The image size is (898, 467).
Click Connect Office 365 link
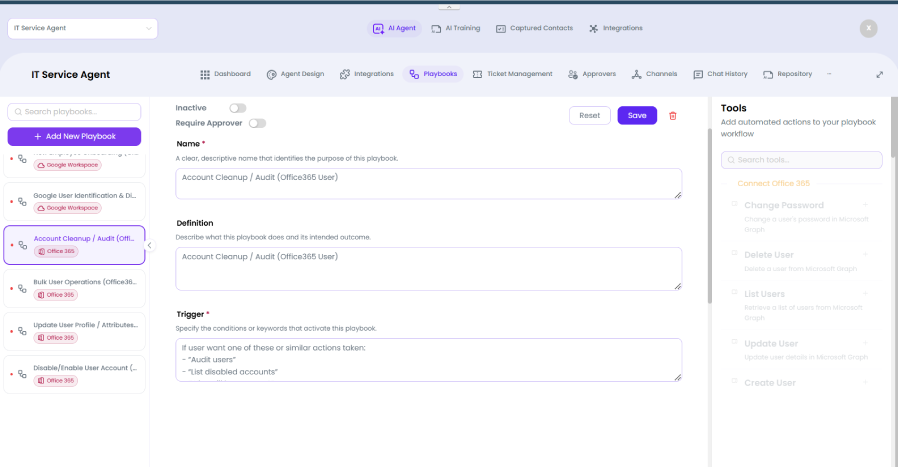coord(773,183)
